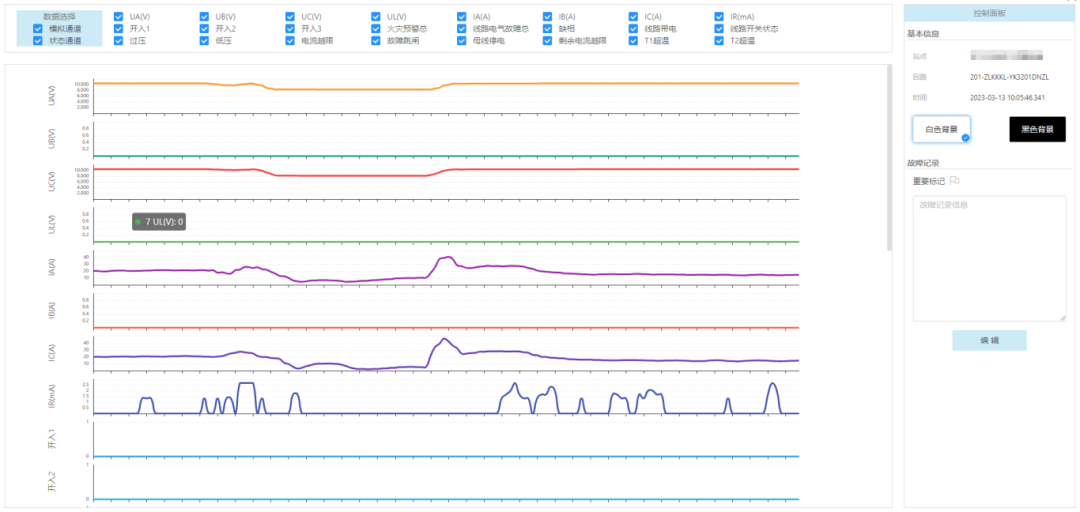Screen dimensions: 1080x512
Task: Select the 白色背景 theme option
Action: point(941,129)
